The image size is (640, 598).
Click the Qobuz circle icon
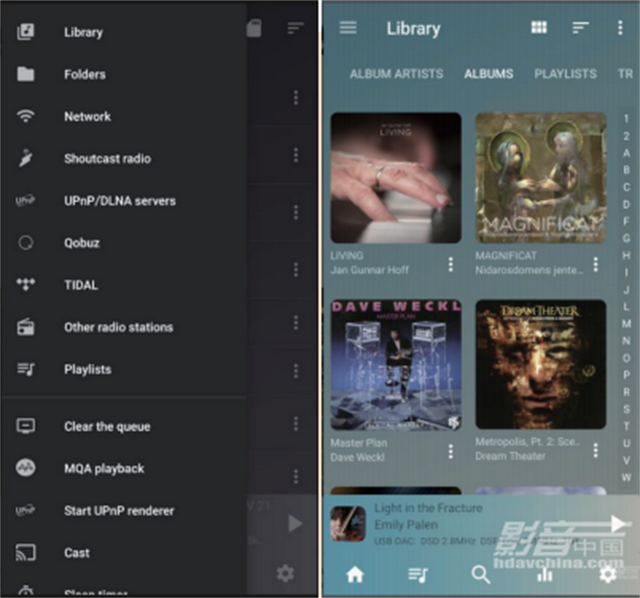tap(26, 243)
